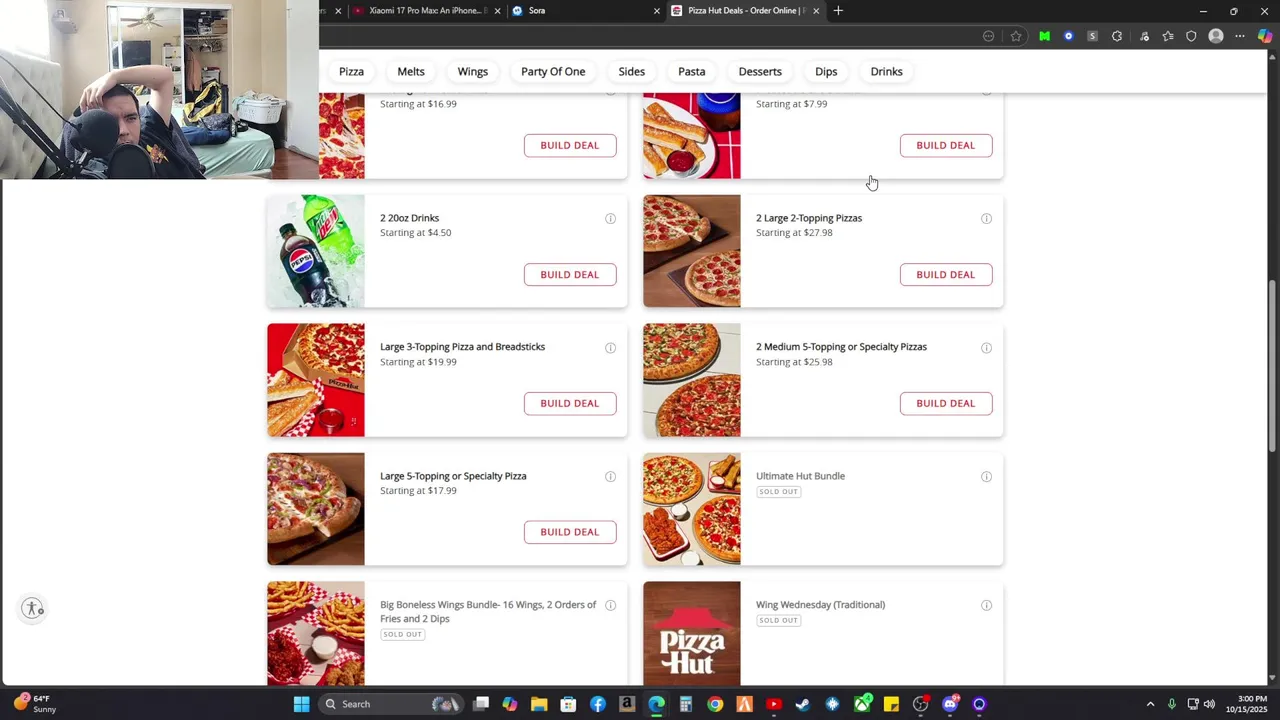Open YouTube from the taskbar

point(774,704)
